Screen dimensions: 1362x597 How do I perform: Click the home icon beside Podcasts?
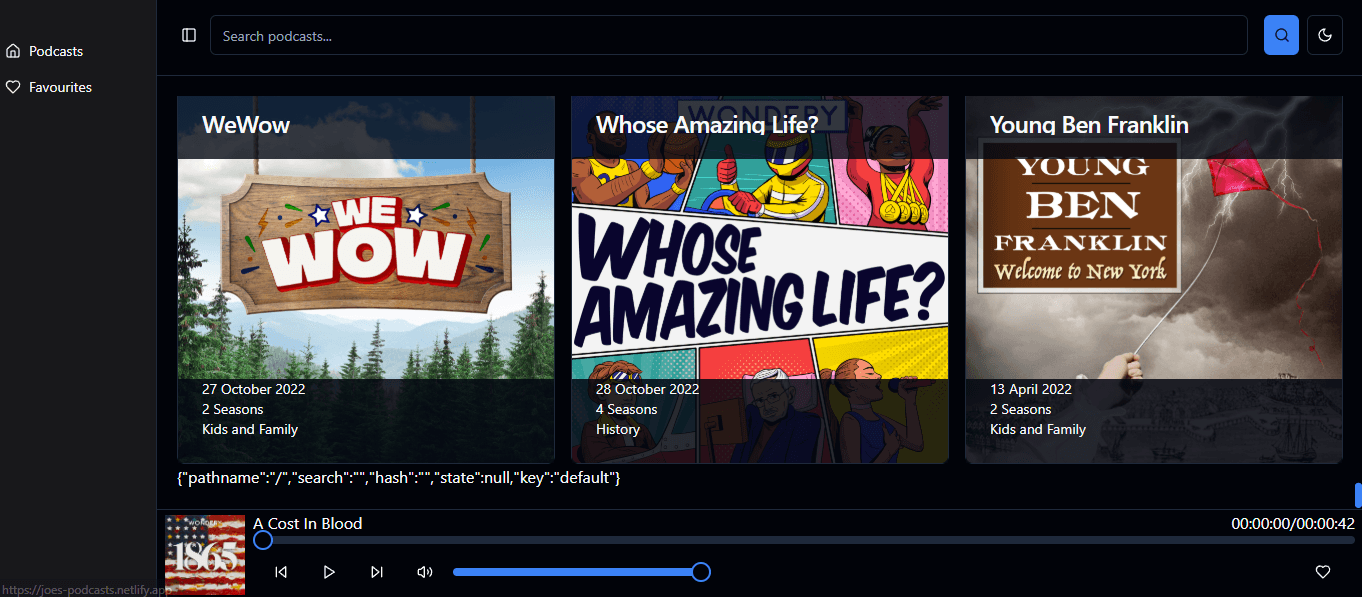point(13,51)
